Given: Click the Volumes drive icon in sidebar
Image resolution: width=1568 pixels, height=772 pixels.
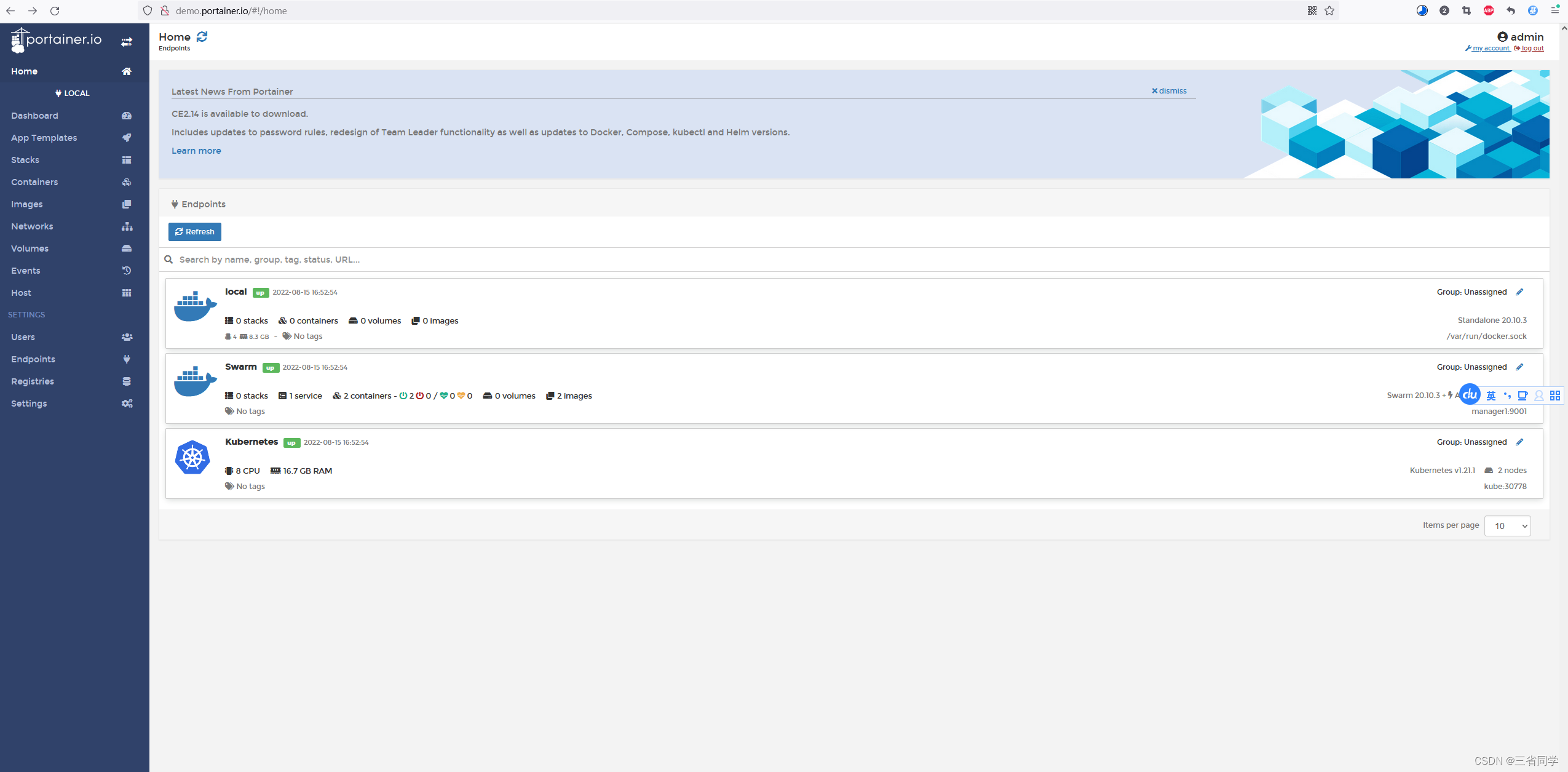Looking at the screenshot, I should (x=127, y=249).
